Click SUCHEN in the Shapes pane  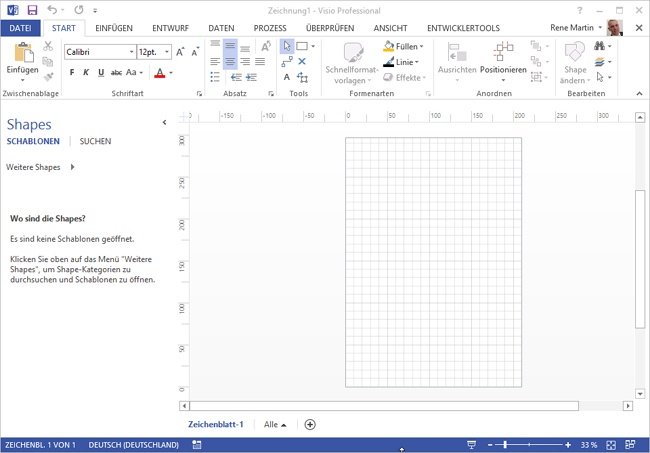click(95, 142)
